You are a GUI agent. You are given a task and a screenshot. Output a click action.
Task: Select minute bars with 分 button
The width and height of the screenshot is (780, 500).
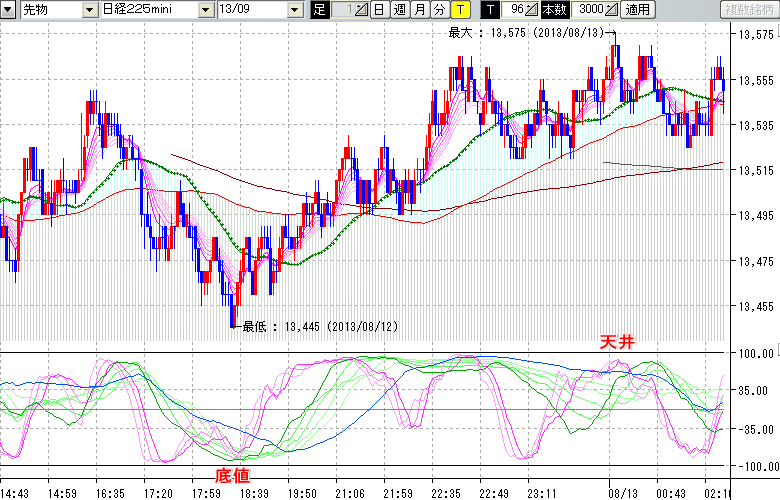click(439, 10)
